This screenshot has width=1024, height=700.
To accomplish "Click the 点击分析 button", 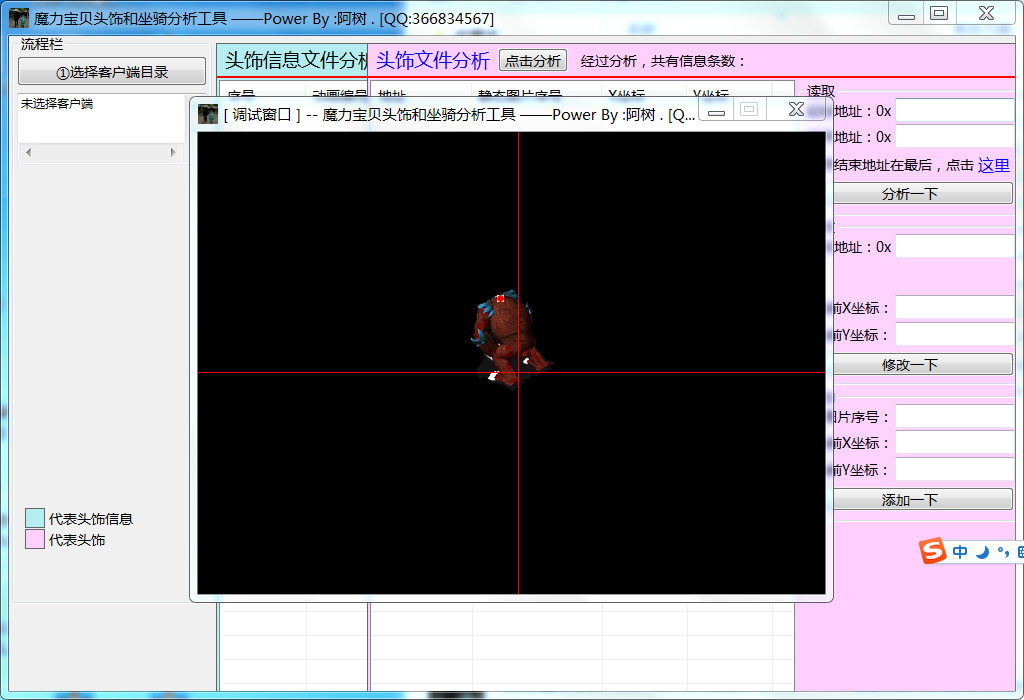I will [533, 61].
